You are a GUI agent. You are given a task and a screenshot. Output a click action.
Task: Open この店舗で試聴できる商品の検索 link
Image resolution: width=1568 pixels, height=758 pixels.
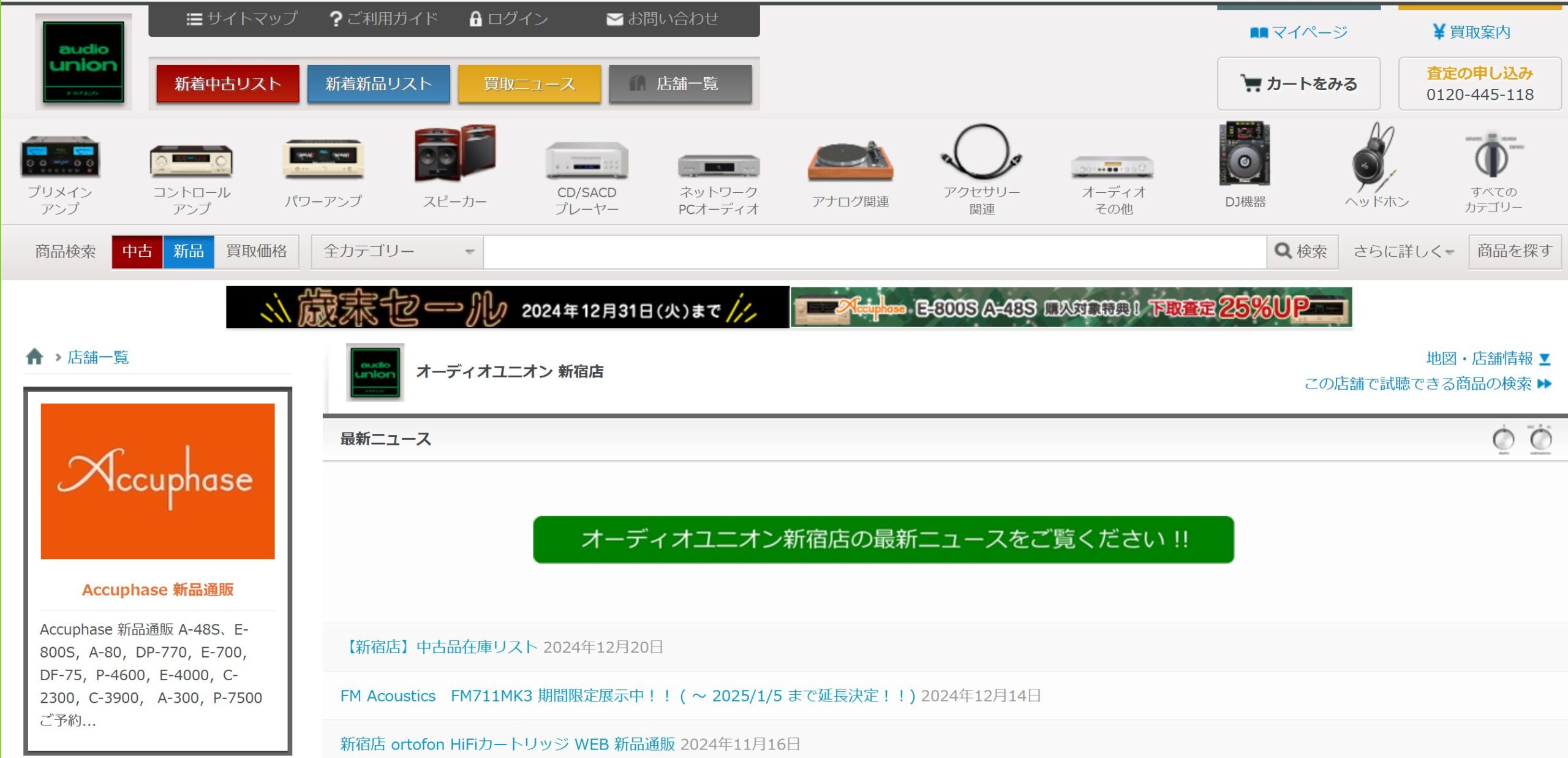pos(1428,384)
